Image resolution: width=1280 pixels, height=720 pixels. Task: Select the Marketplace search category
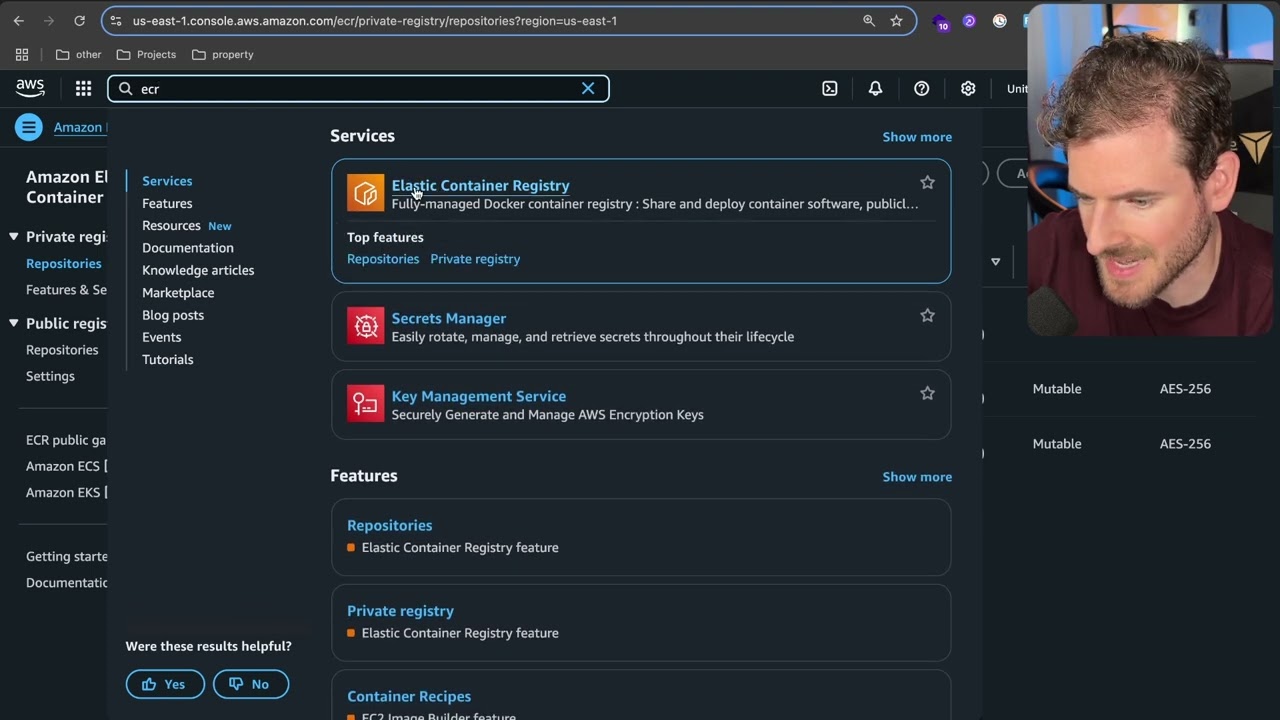[x=178, y=292]
